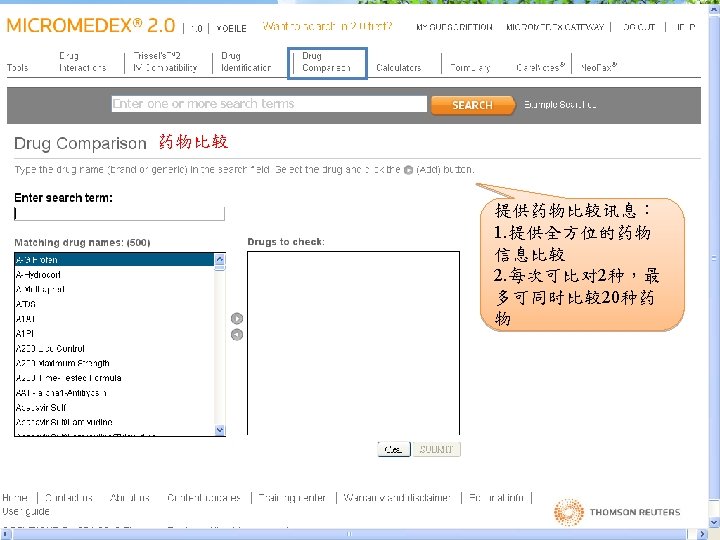Open the Editorial info footer link
The width and height of the screenshot is (720, 540).
coord(496,497)
